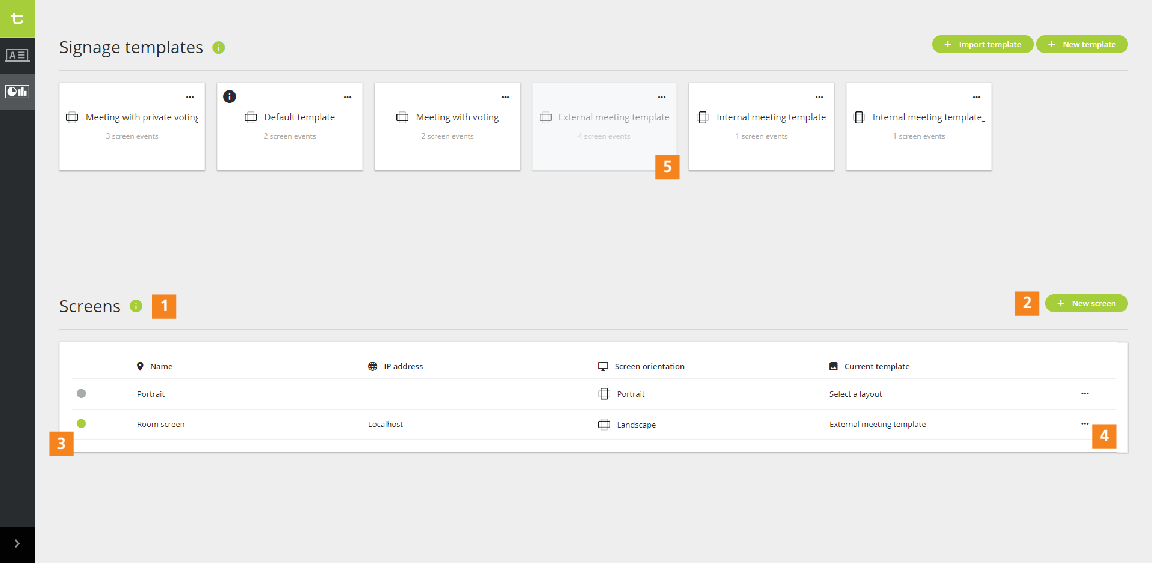This screenshot has width=1152, height=563.
Task: Open options menu on Meeting with private voting
Action: [190, 97]
